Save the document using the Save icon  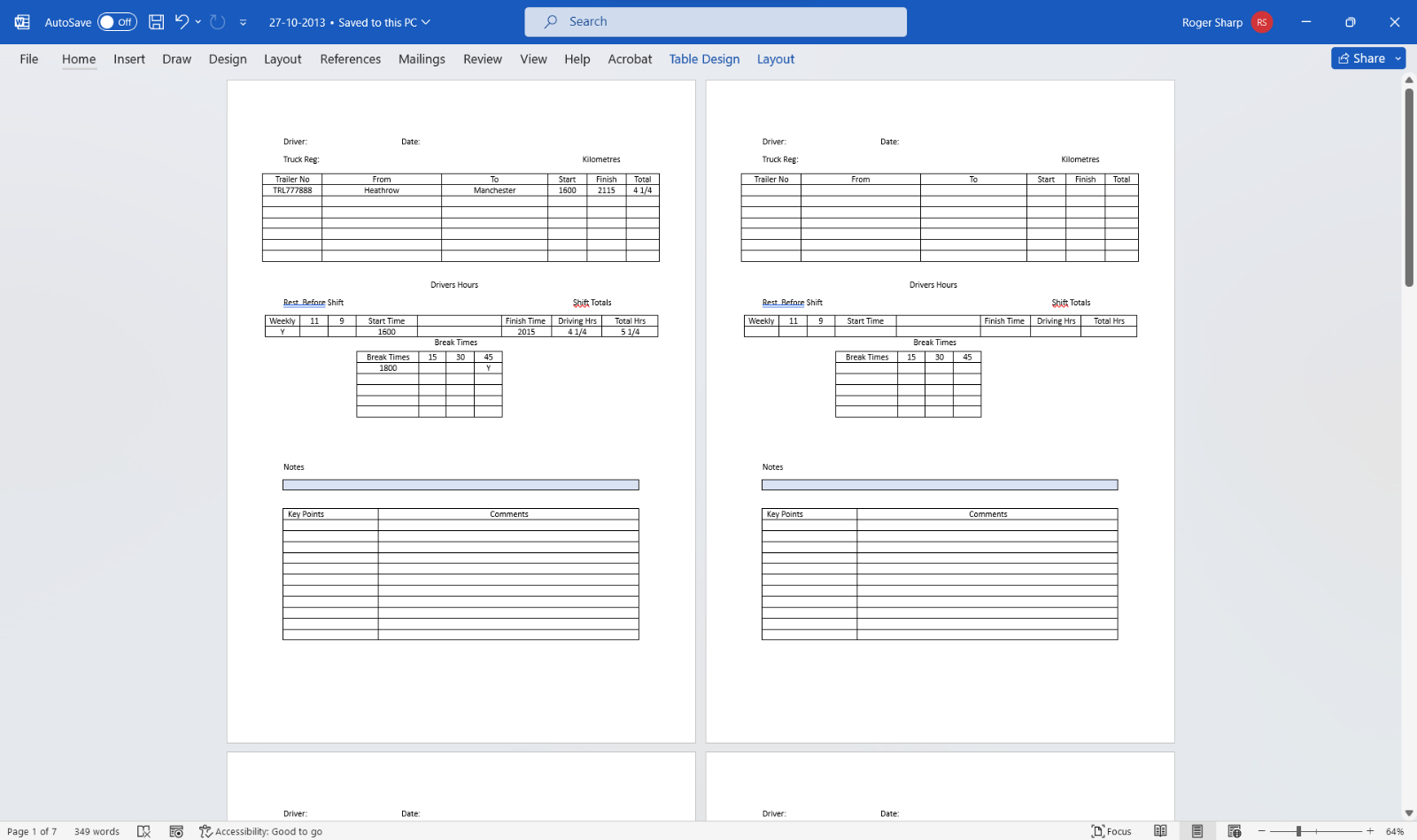156,21
